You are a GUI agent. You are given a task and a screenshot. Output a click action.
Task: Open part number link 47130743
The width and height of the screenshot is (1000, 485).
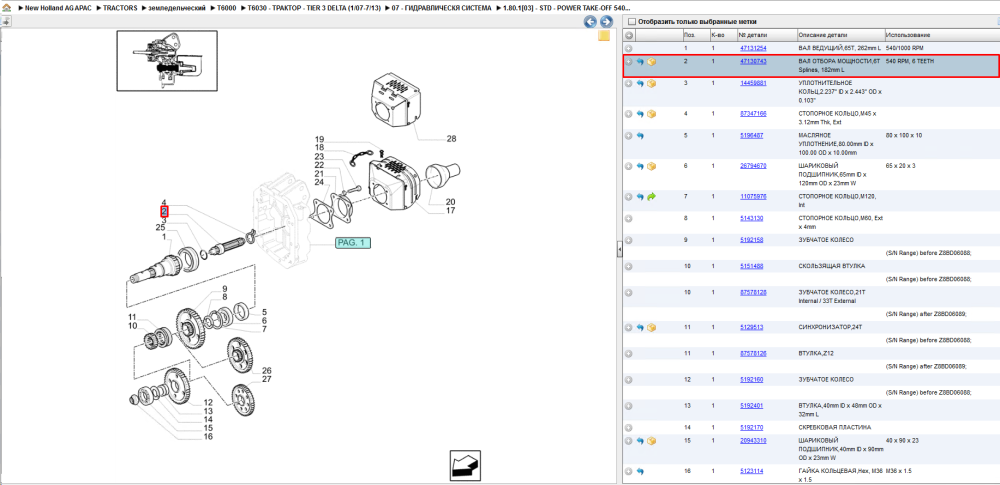tap(753, 62)
